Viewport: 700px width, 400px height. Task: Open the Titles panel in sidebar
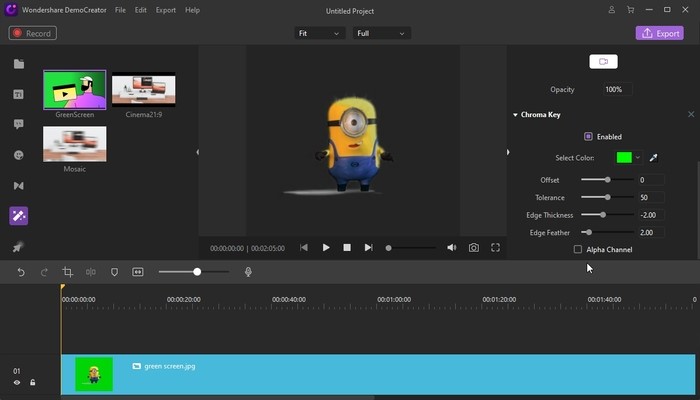[19, 94]
